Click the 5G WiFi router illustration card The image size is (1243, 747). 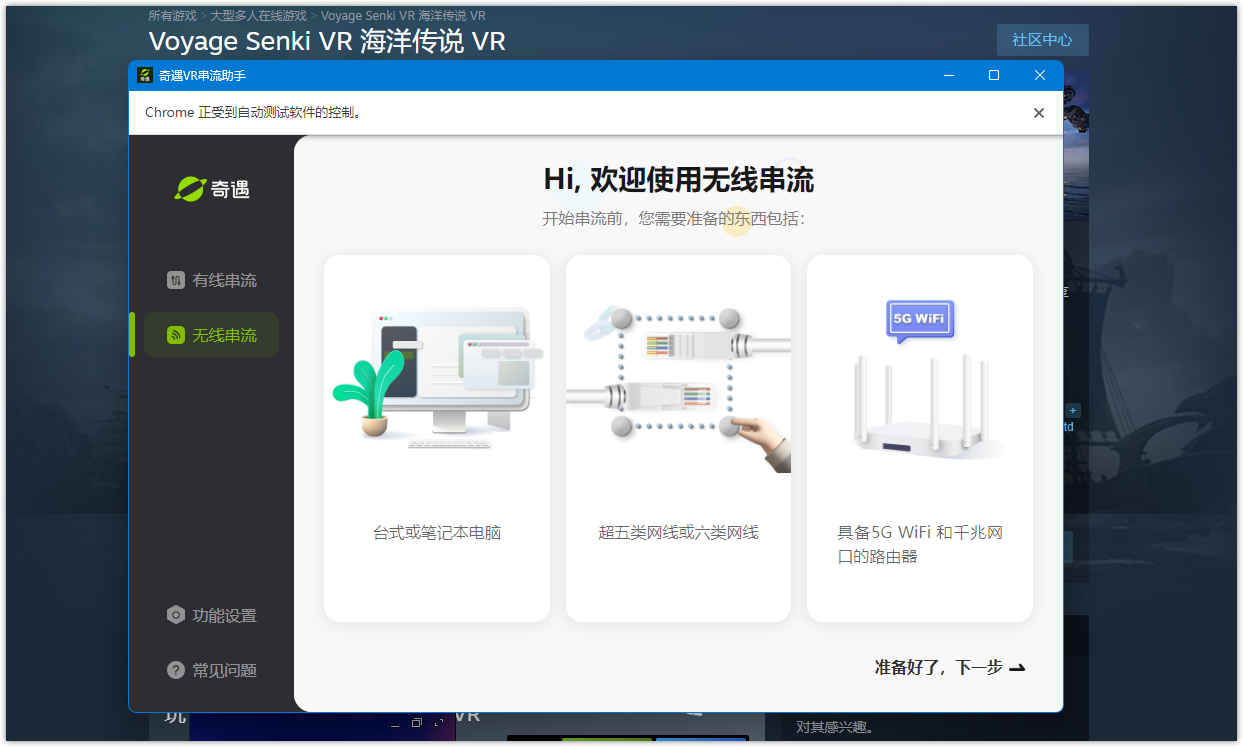coord(920,438)
